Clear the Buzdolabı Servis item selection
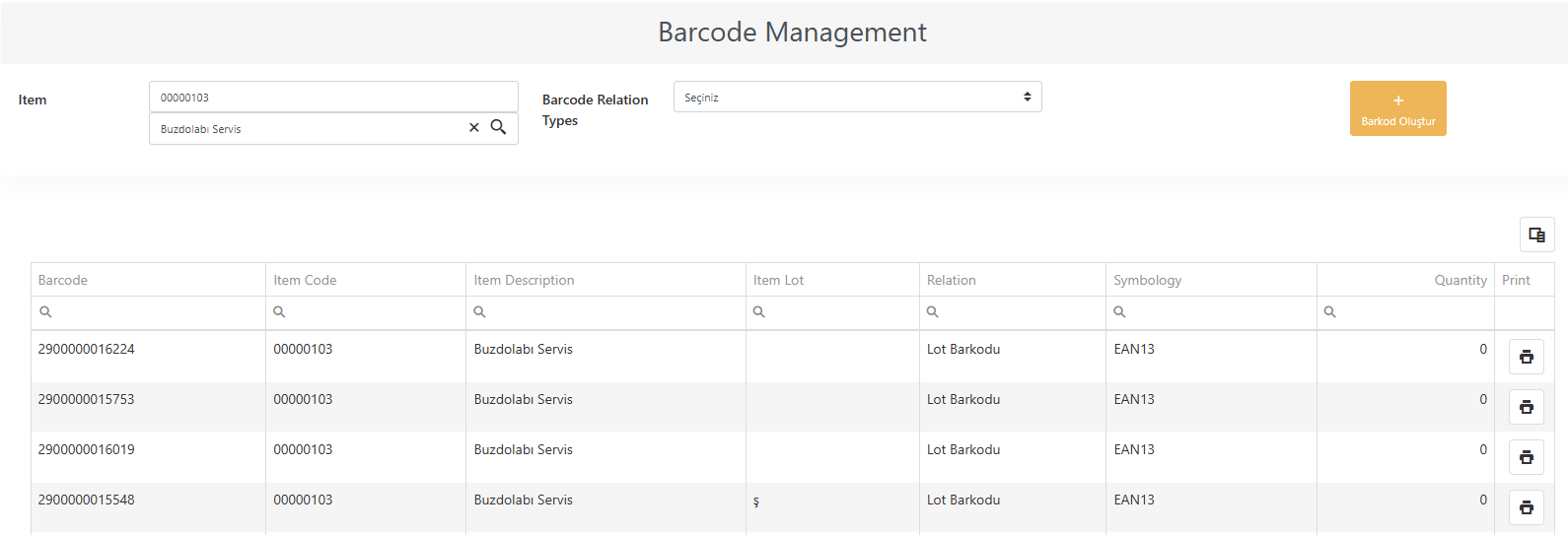1568x535 pixels. (473, 128)
